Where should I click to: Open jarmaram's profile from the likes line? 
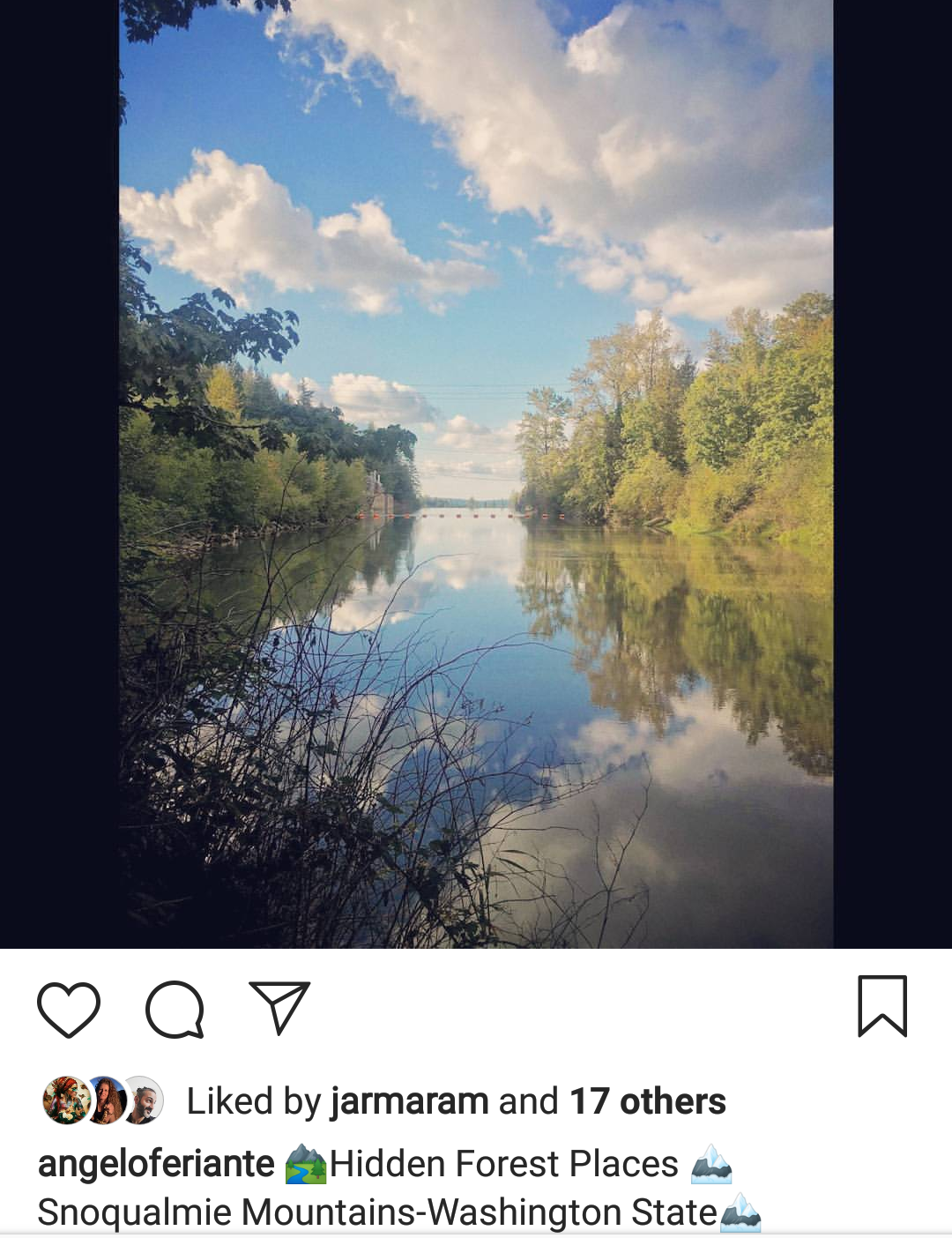point(409,1101)
